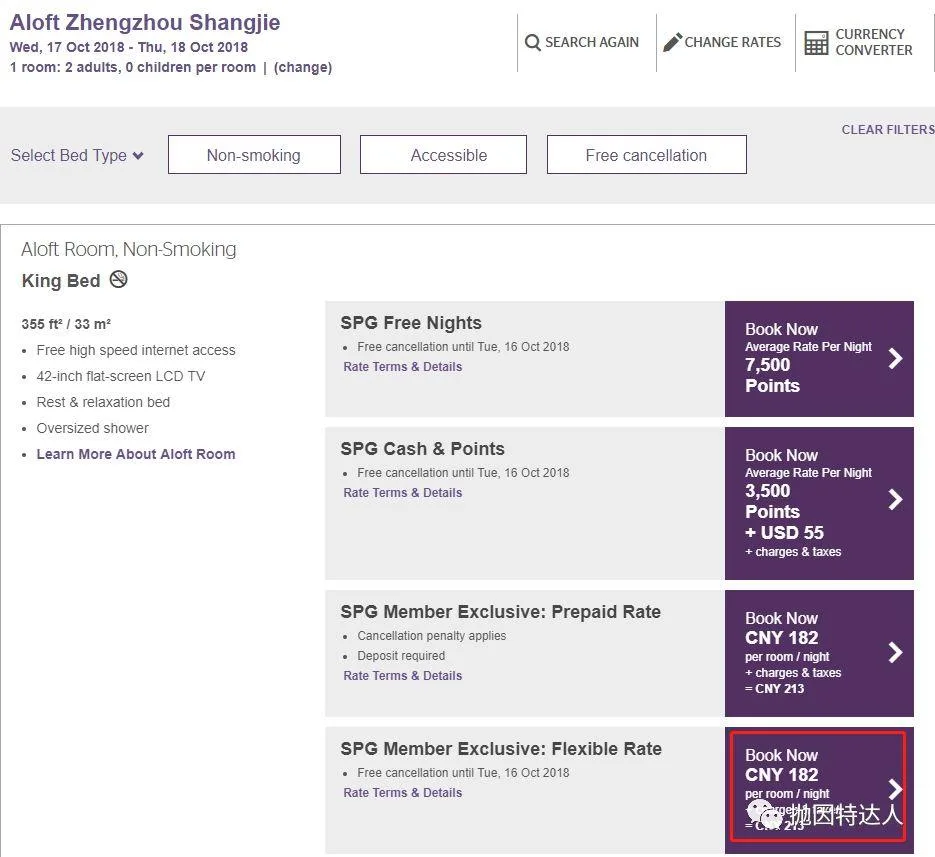
Task: Click the Change Rates pencil icon
Action: pyautogui.click(x=672, y=42)
